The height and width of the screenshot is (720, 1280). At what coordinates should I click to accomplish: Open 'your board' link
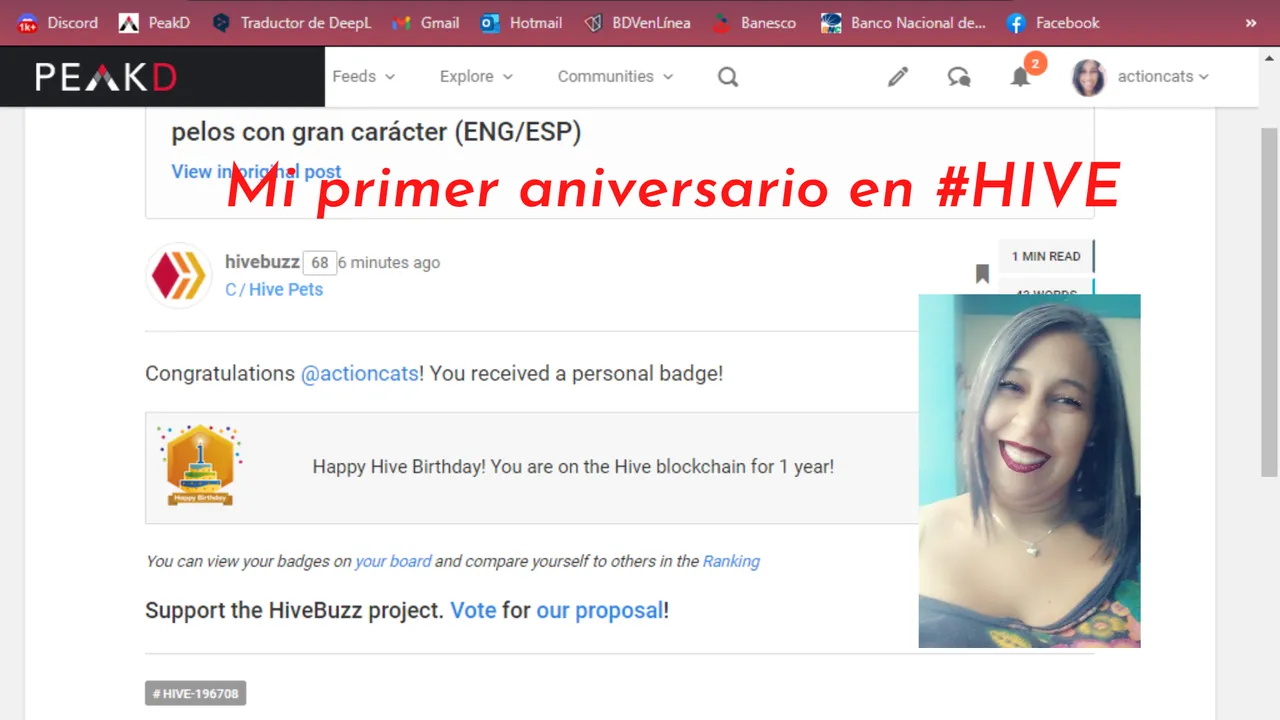(x=393, y=561)
